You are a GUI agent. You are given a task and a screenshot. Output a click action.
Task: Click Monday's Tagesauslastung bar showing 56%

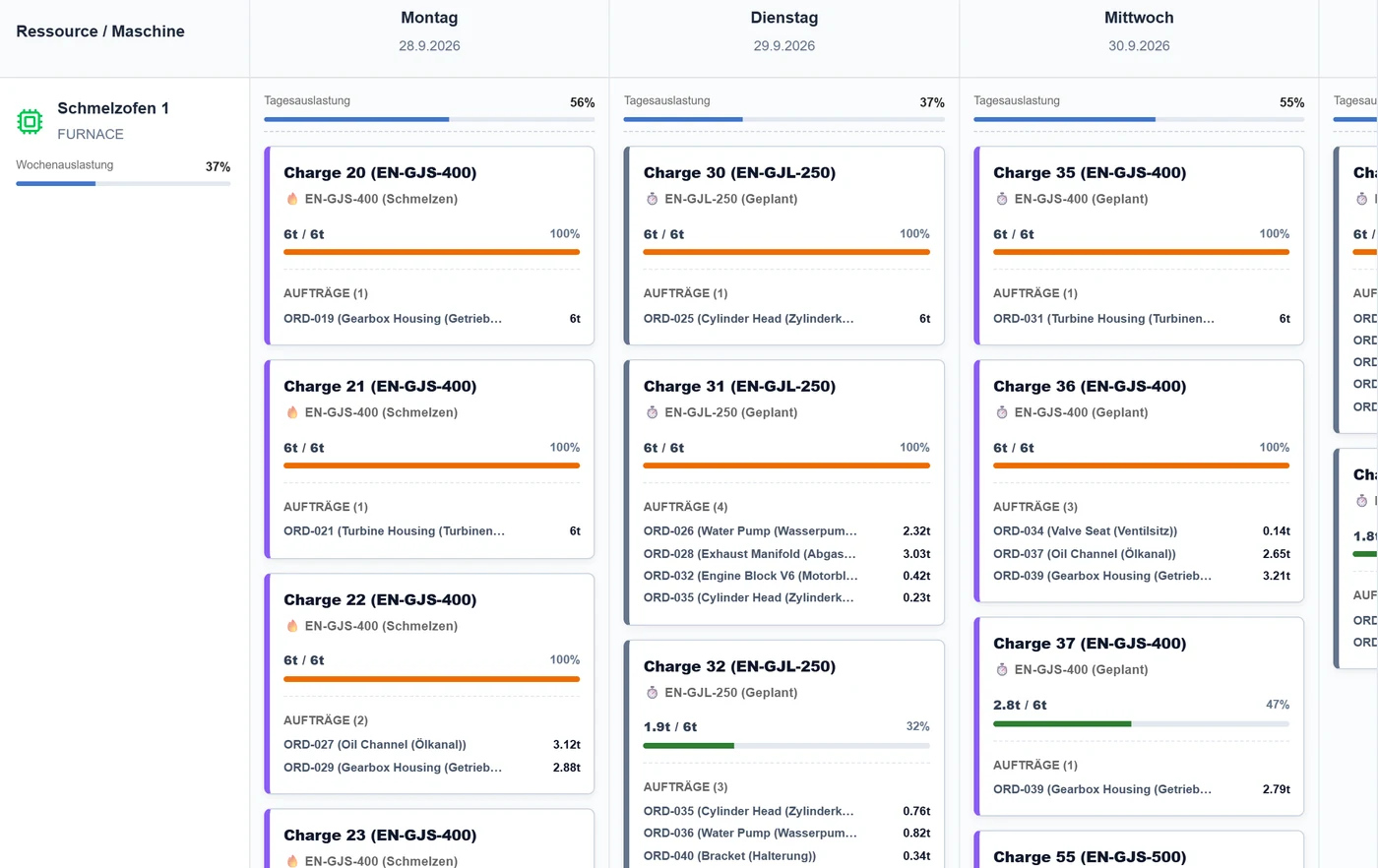tap(429, 119)
